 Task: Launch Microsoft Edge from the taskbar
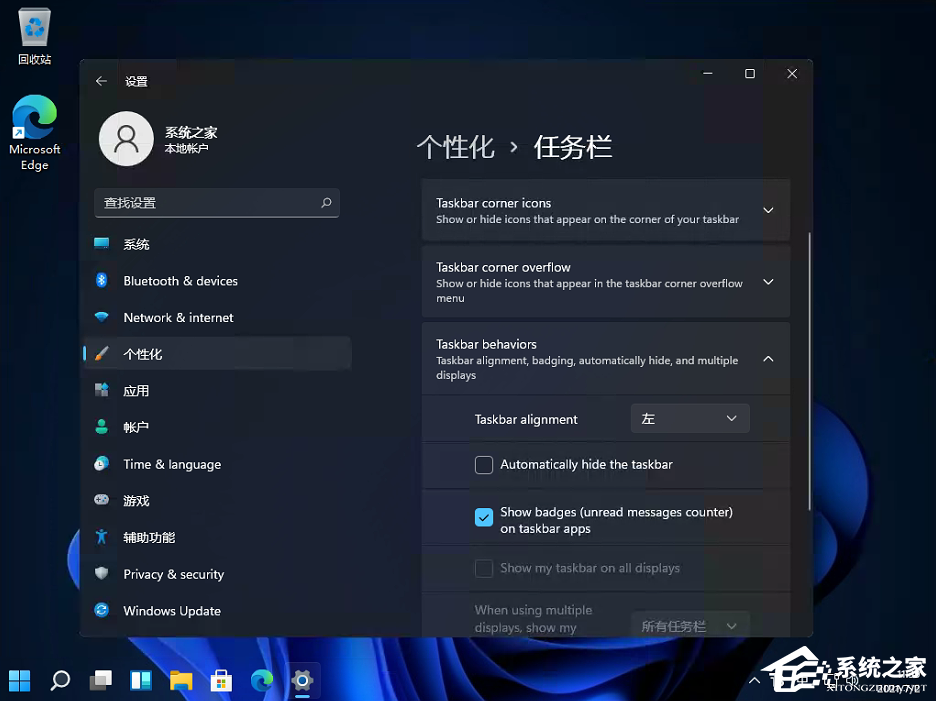pyautogui.click(x=261, y=681)
